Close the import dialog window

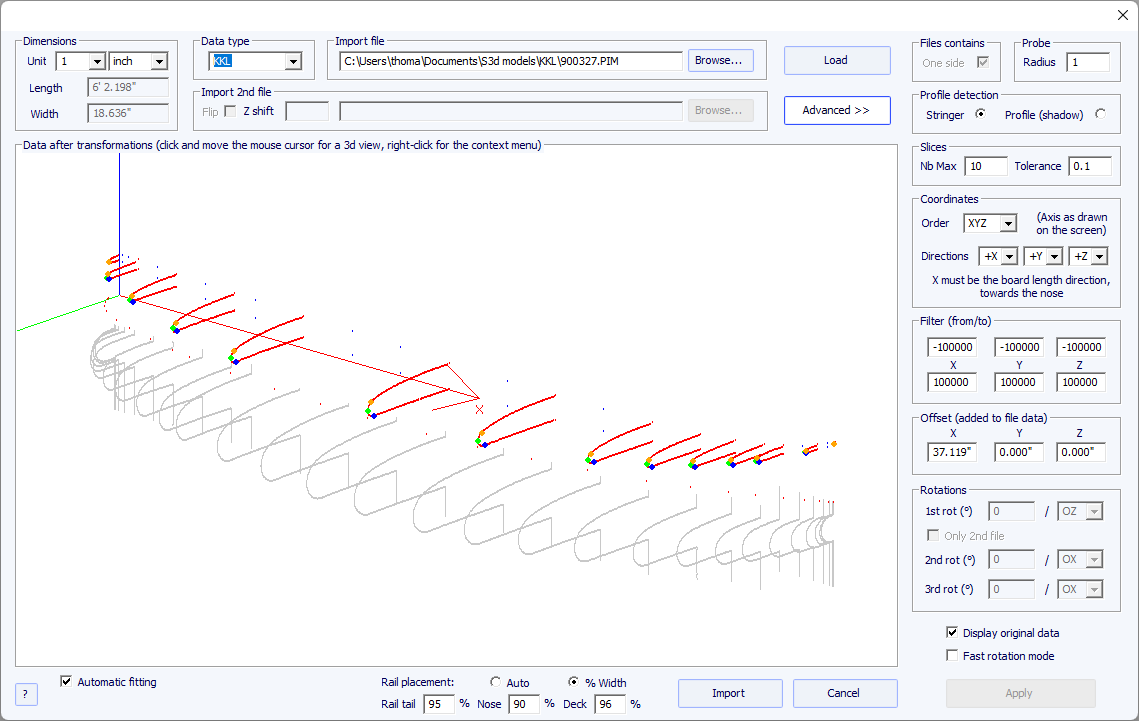[1121, 14]
